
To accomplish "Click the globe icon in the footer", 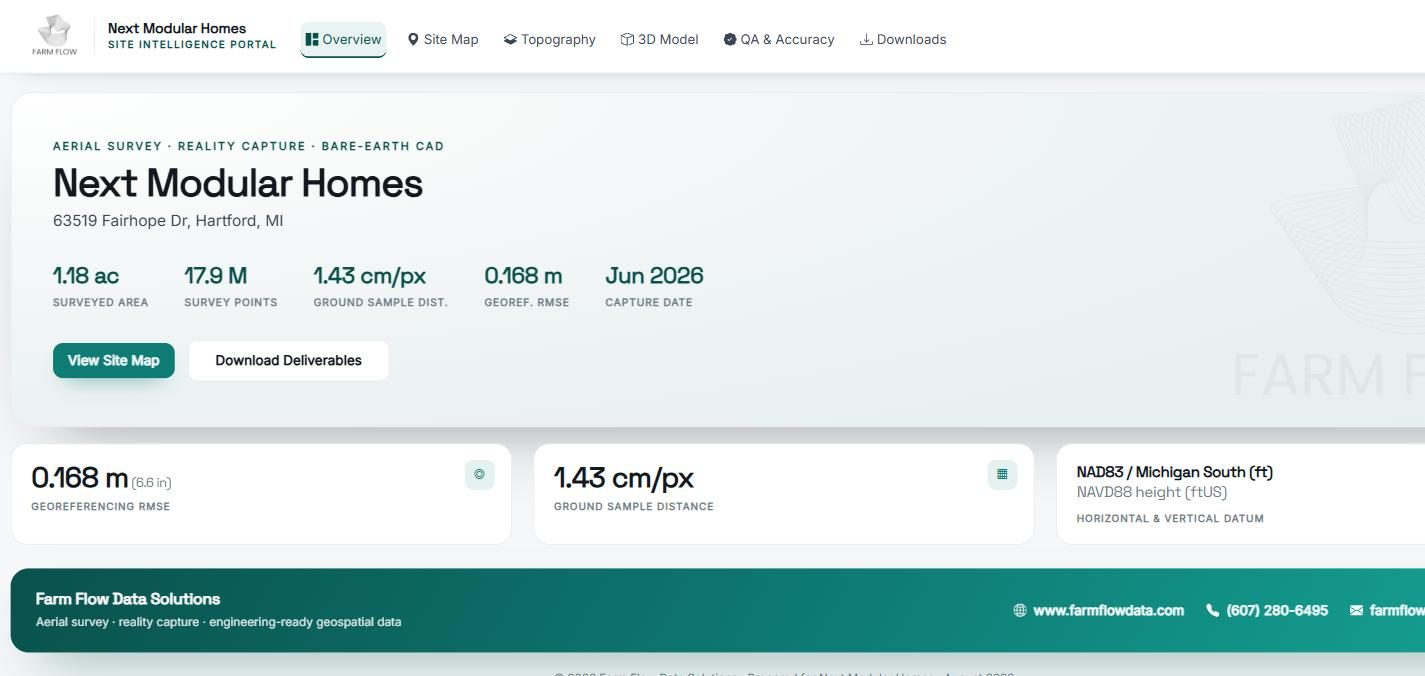I will (1020, 611).
